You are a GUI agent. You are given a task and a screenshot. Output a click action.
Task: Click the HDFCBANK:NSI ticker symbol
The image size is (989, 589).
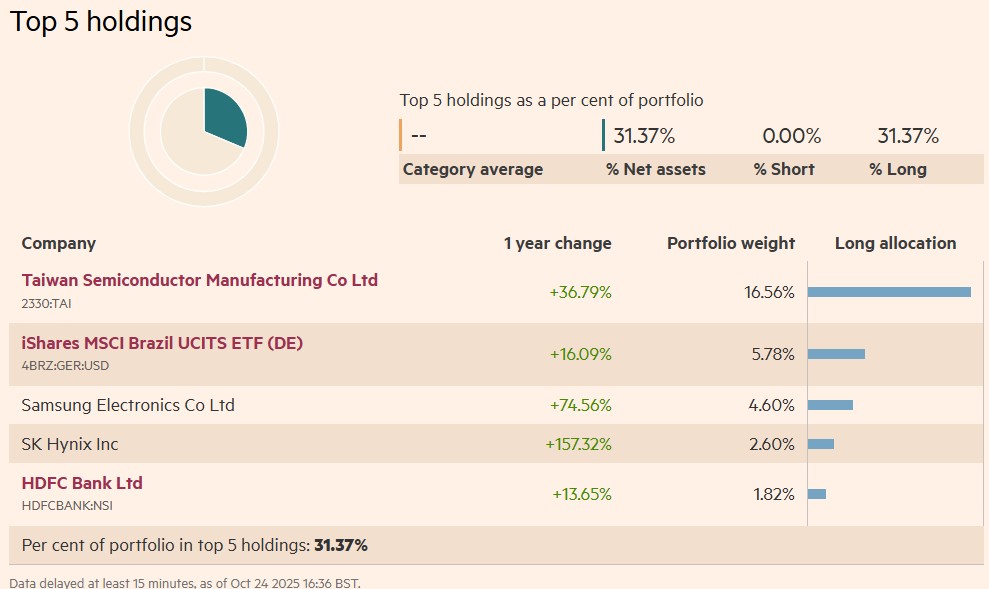[x=67, y=505]
